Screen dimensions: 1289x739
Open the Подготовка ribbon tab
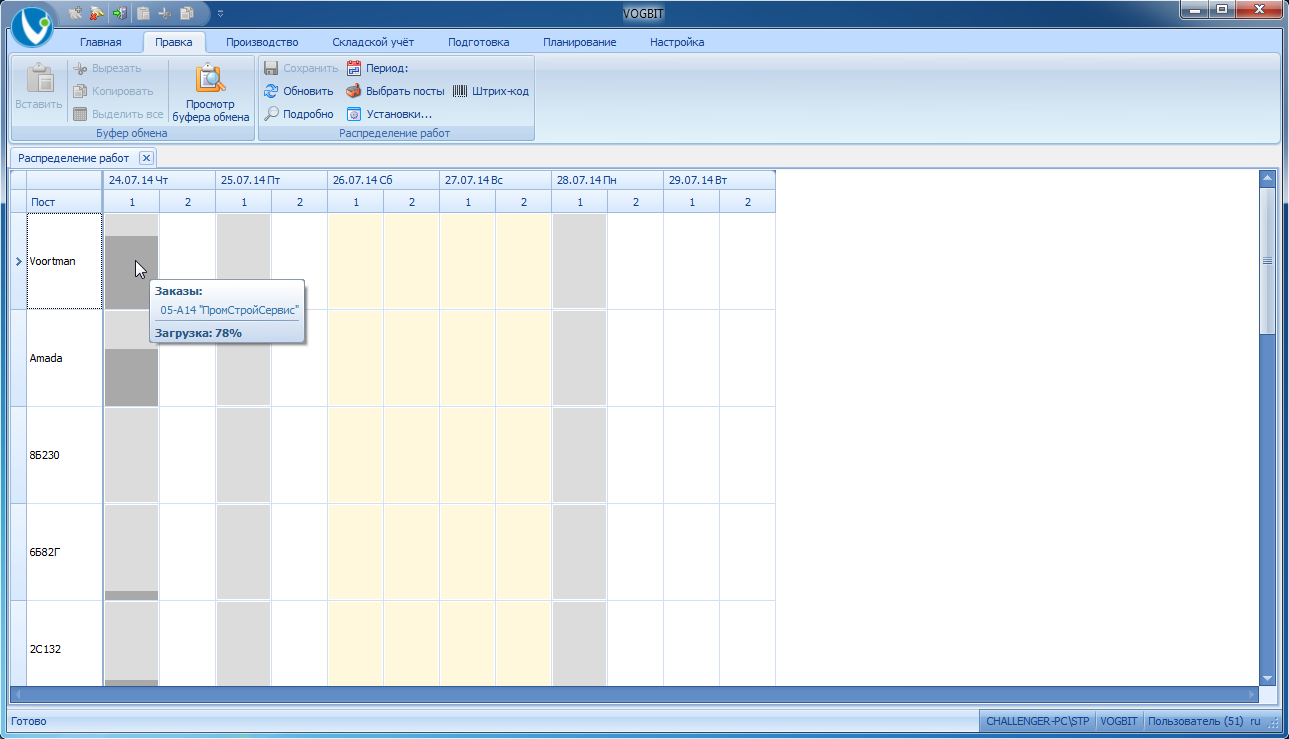pyautogui.click(x=478, y=42)
